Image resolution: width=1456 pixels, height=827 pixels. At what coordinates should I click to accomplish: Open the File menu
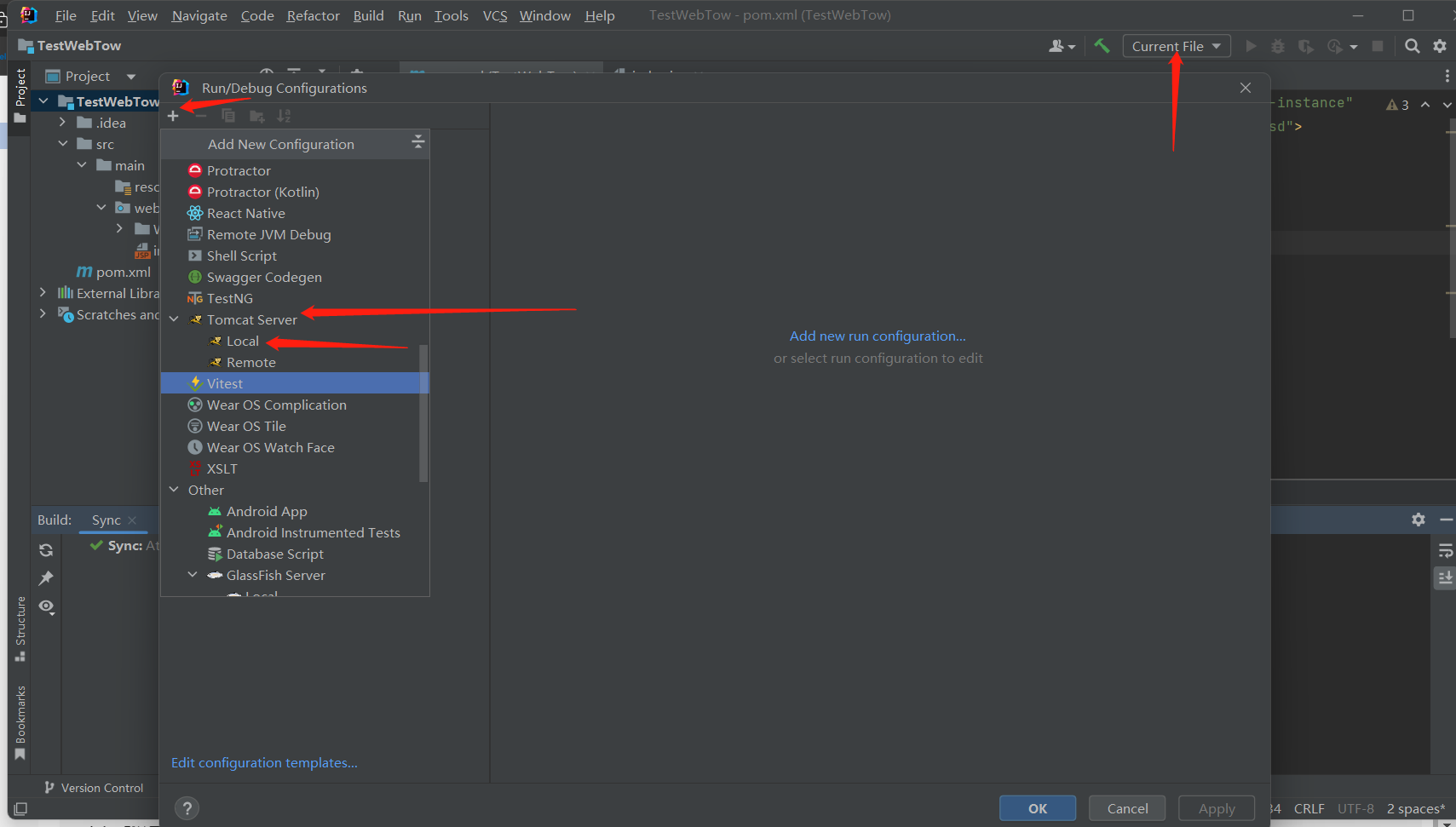pos(66,15)
